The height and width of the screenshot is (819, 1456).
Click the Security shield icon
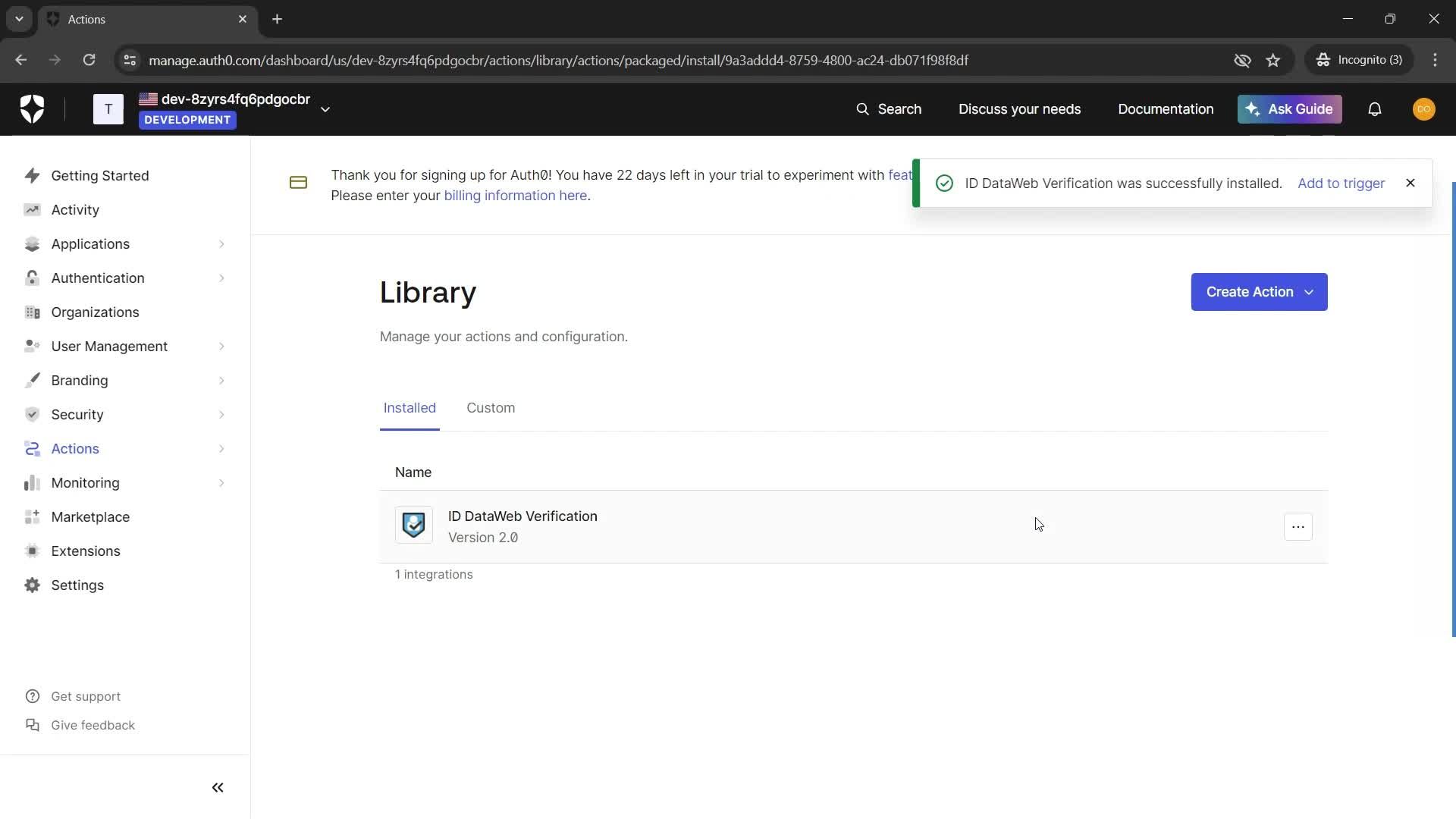click(x=32, y=415)
